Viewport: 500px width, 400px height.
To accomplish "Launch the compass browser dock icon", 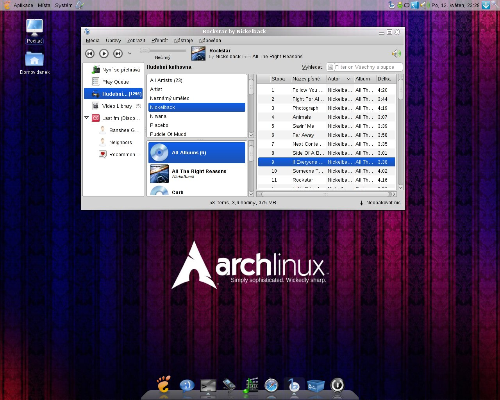I will click(271, 385).
